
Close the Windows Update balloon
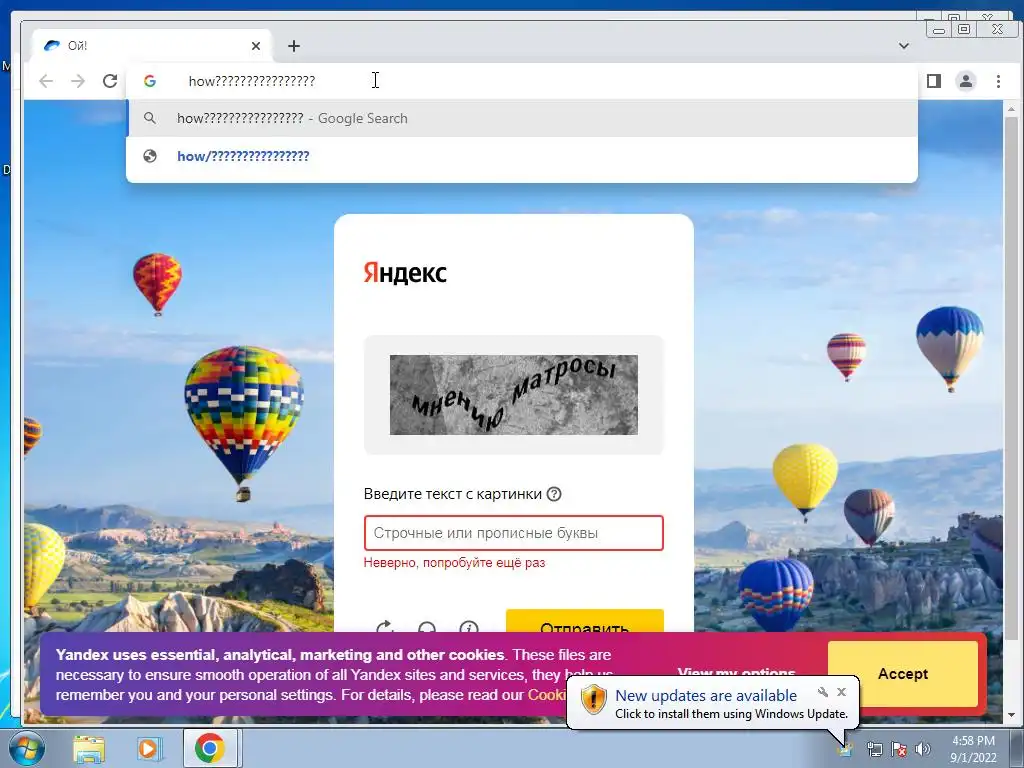[x=842, y=692]
